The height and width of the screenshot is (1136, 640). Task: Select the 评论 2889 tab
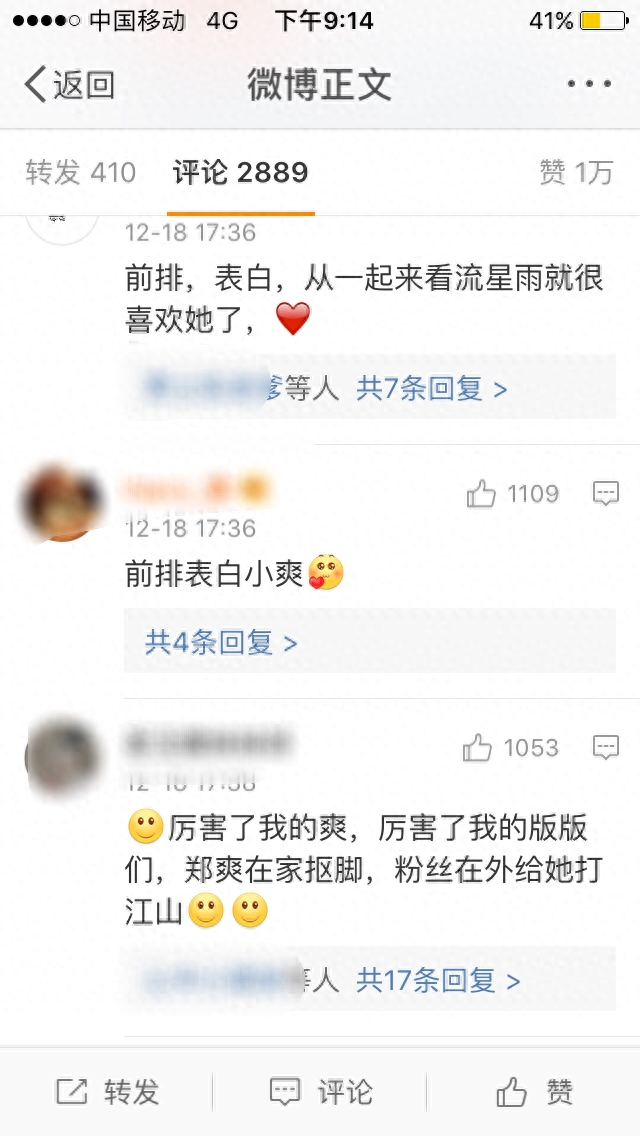click(241, 172)
